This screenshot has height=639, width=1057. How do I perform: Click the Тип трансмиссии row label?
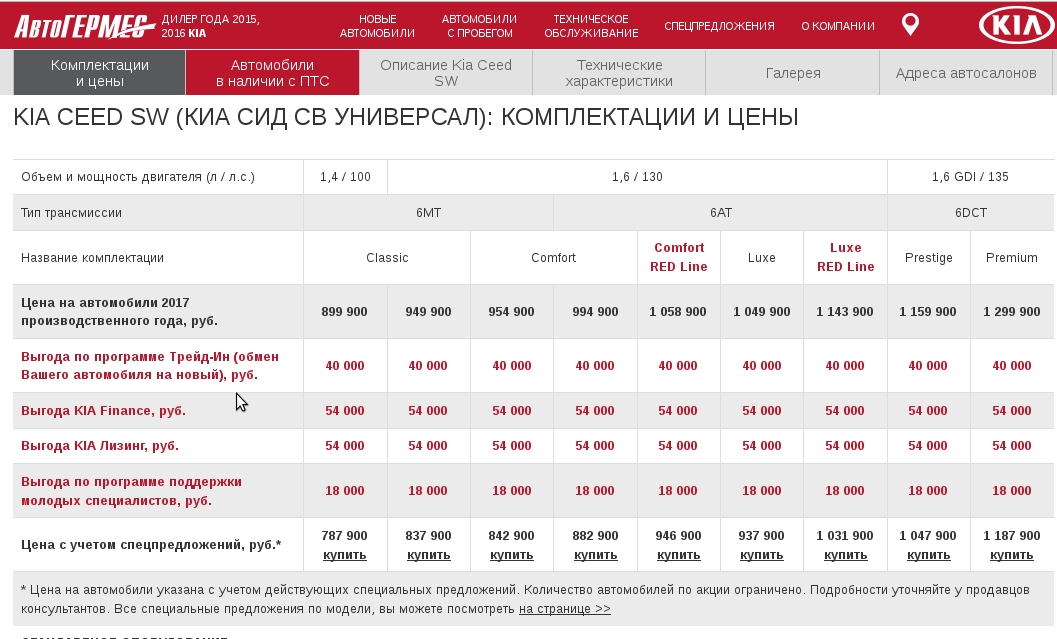[71, 212]
